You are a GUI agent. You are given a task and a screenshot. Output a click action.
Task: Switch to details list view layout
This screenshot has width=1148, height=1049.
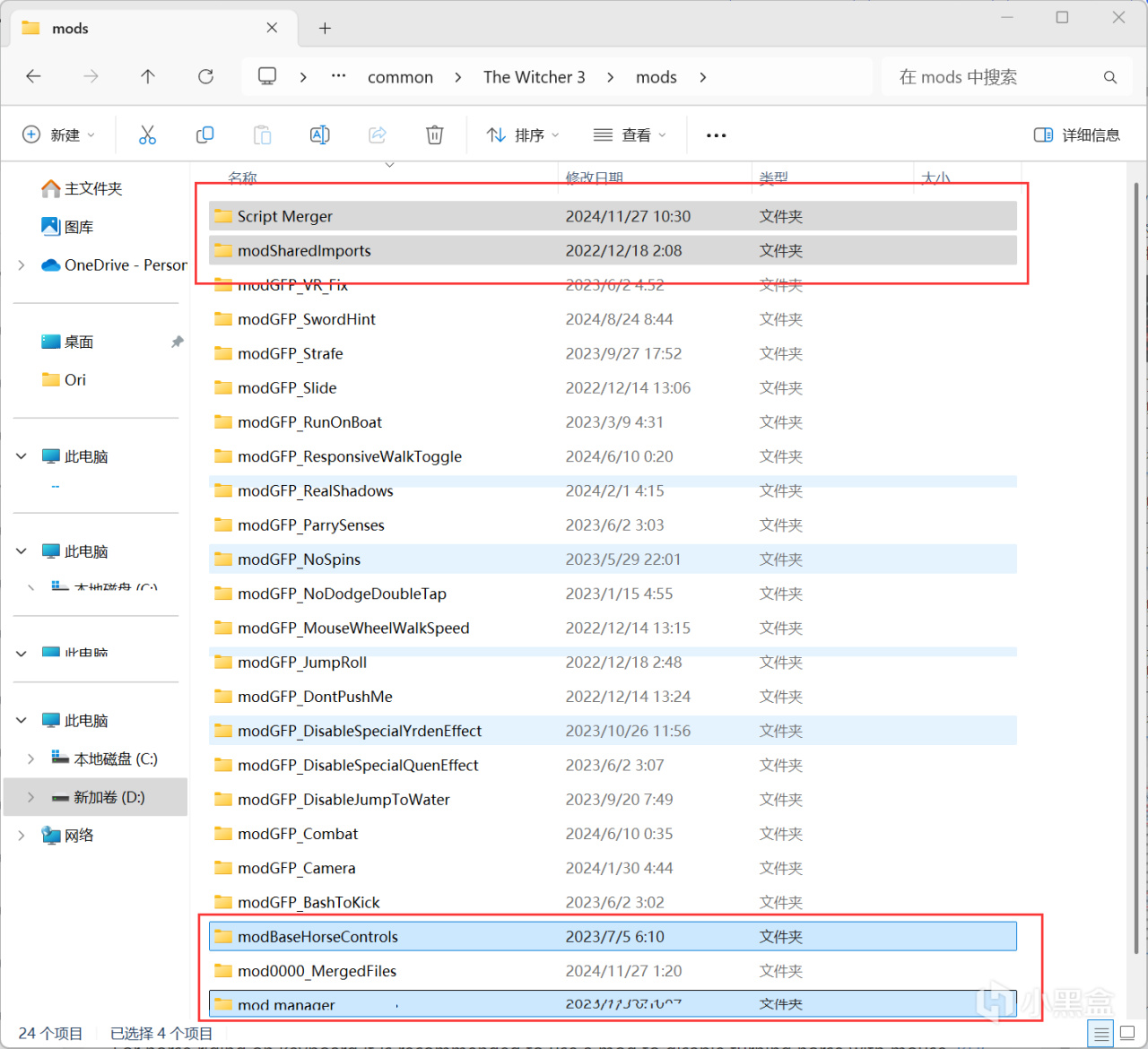(1101, 1034)
